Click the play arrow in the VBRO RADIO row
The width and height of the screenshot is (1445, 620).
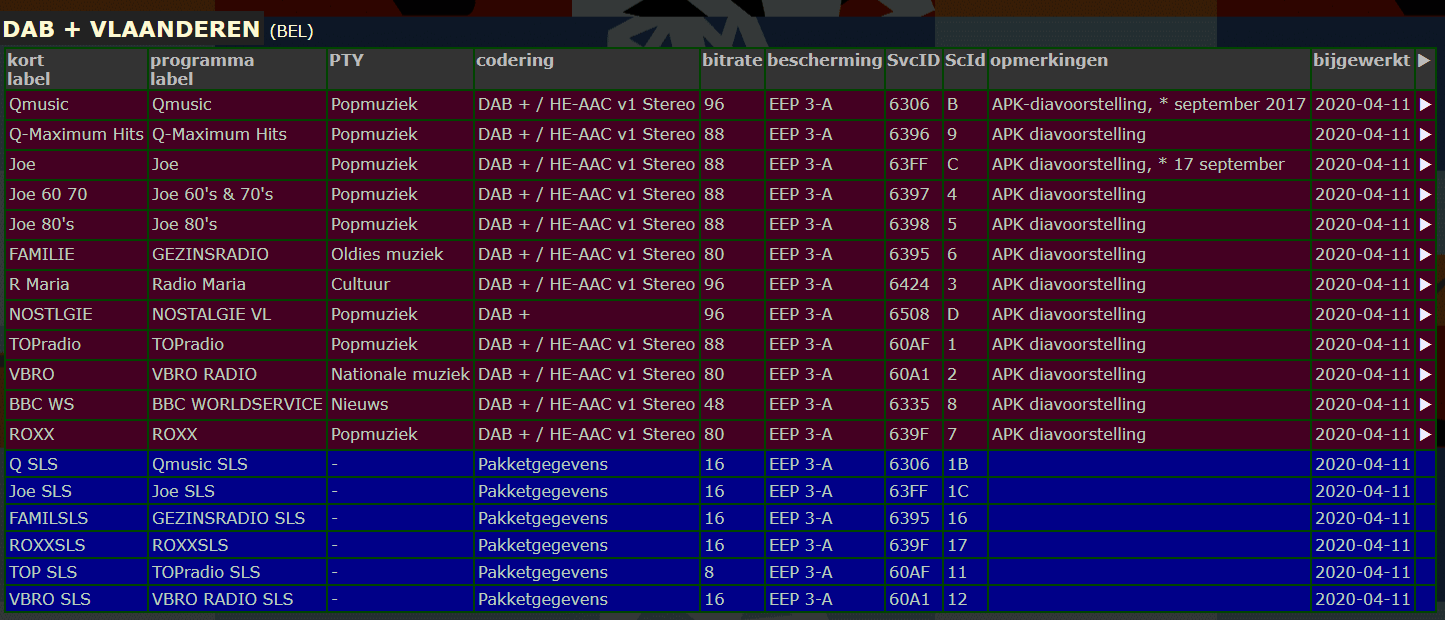[1425, 374]
